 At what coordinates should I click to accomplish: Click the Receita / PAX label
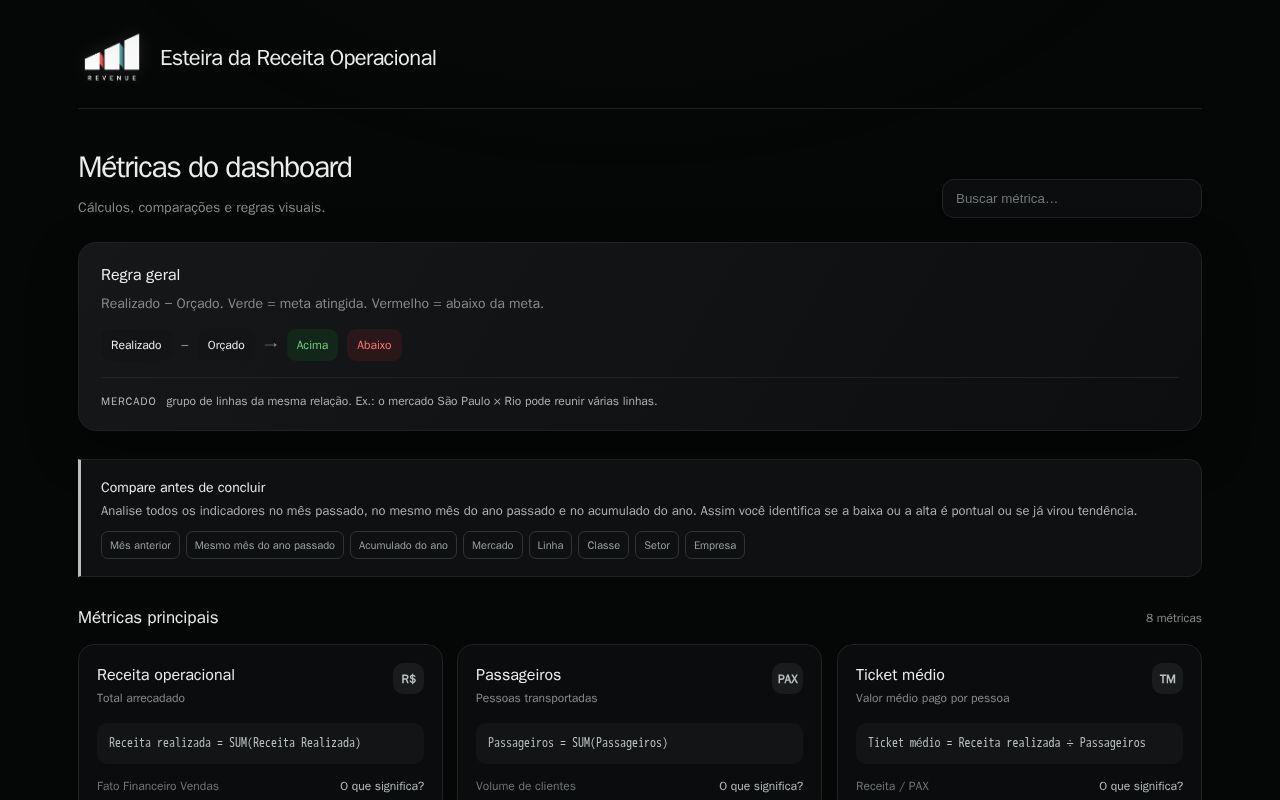892,786
